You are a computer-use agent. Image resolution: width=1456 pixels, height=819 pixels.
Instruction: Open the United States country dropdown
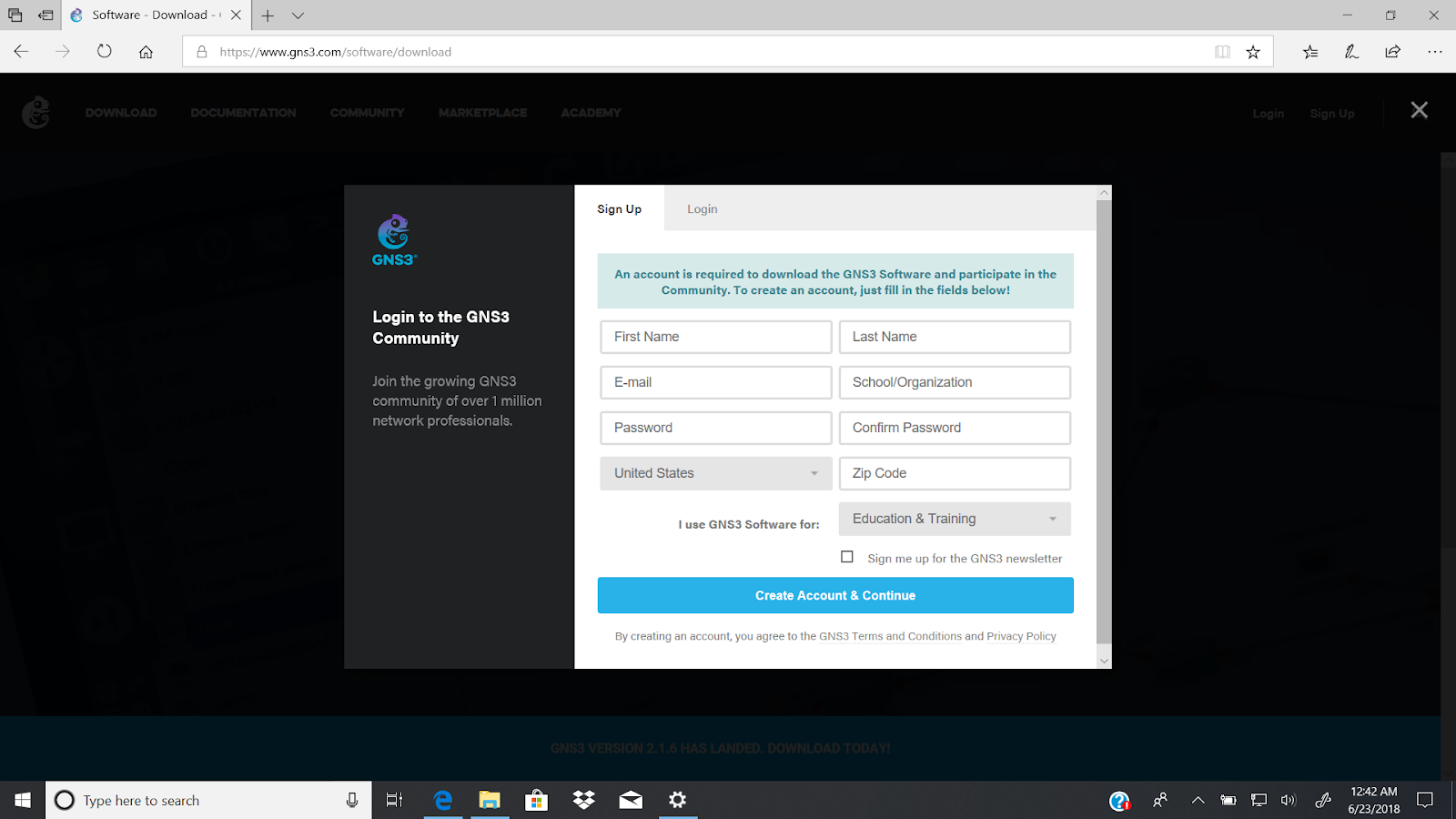716,473
